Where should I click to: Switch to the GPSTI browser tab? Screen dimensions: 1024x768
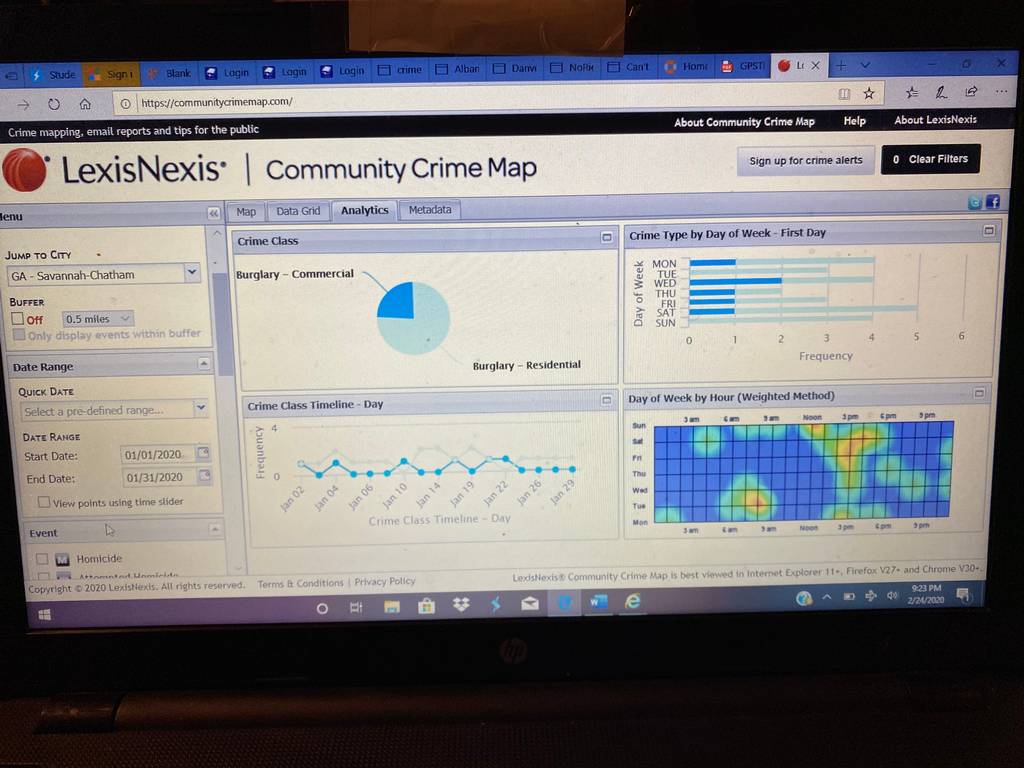(x=743, y=66)
